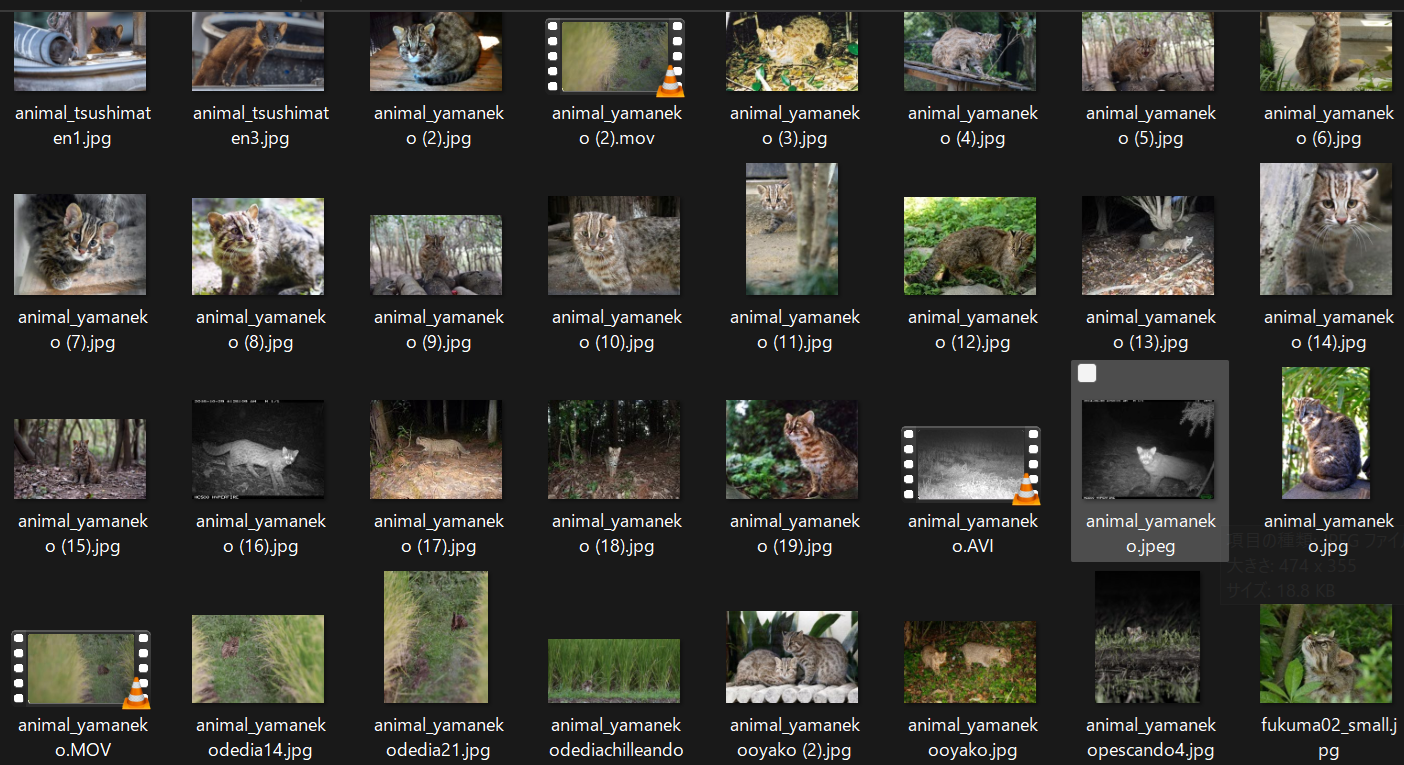
Task: Select the animal_yamanekoodedia14.jpg file
Action: 258,658
